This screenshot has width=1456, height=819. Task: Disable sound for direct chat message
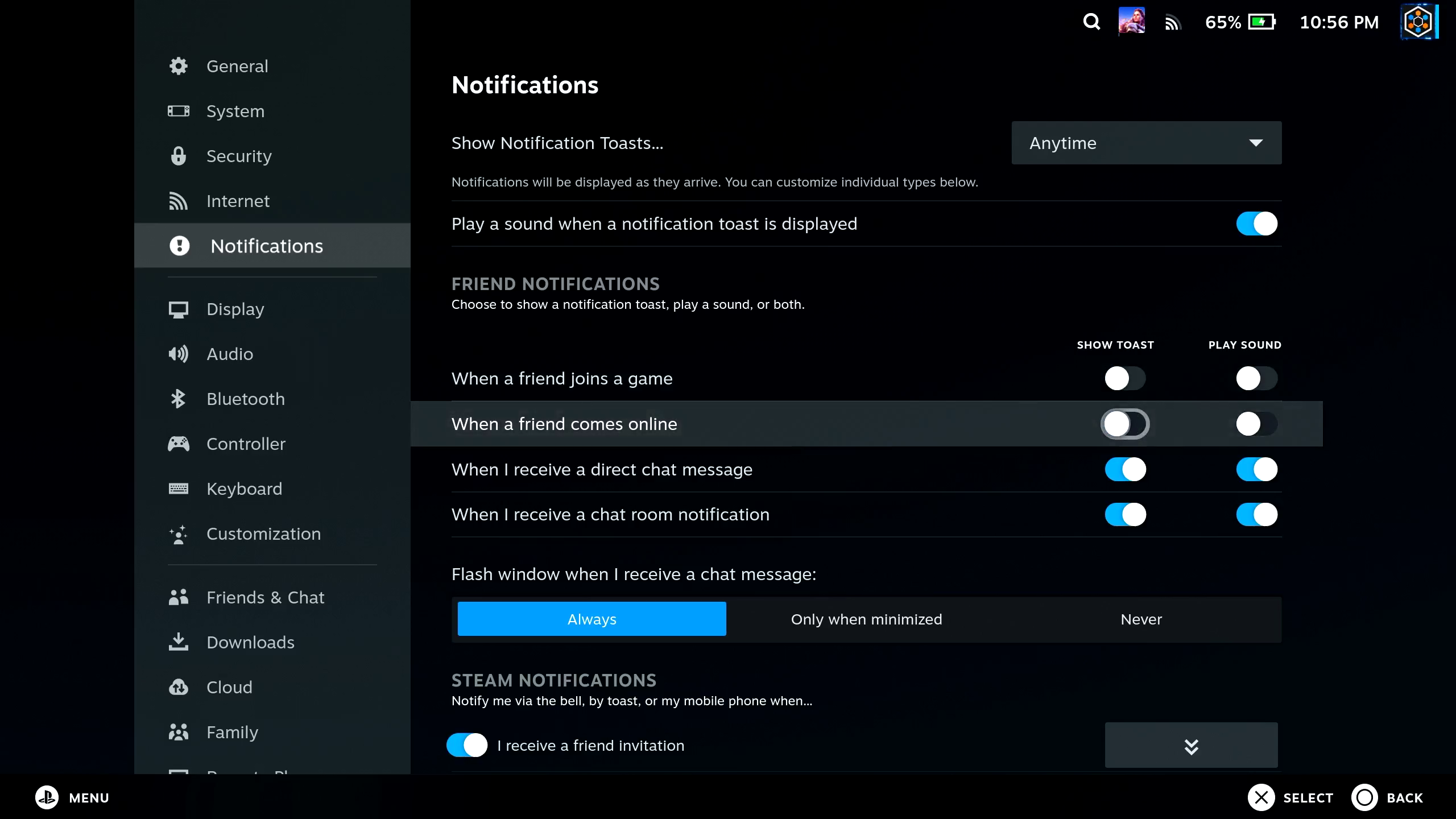pyautogui.click(x=1256, y=469)
